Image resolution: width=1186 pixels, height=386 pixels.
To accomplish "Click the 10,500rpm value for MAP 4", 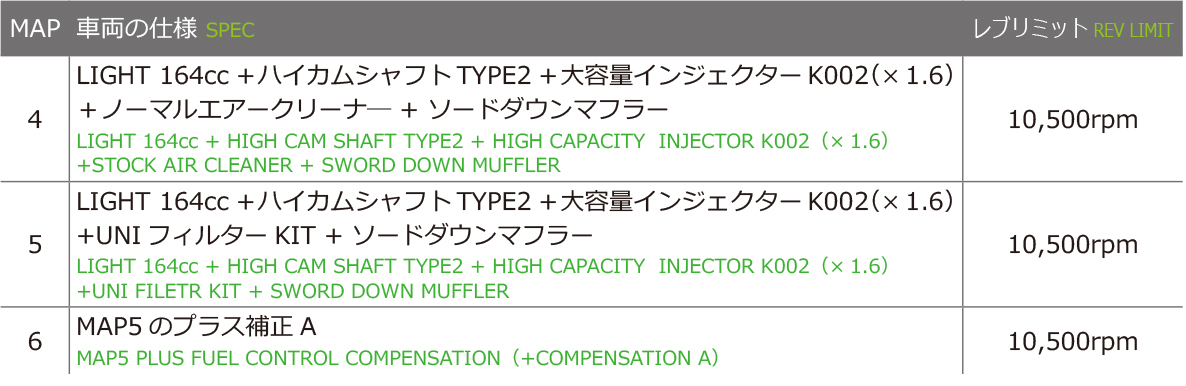I will pos(1073,120).
